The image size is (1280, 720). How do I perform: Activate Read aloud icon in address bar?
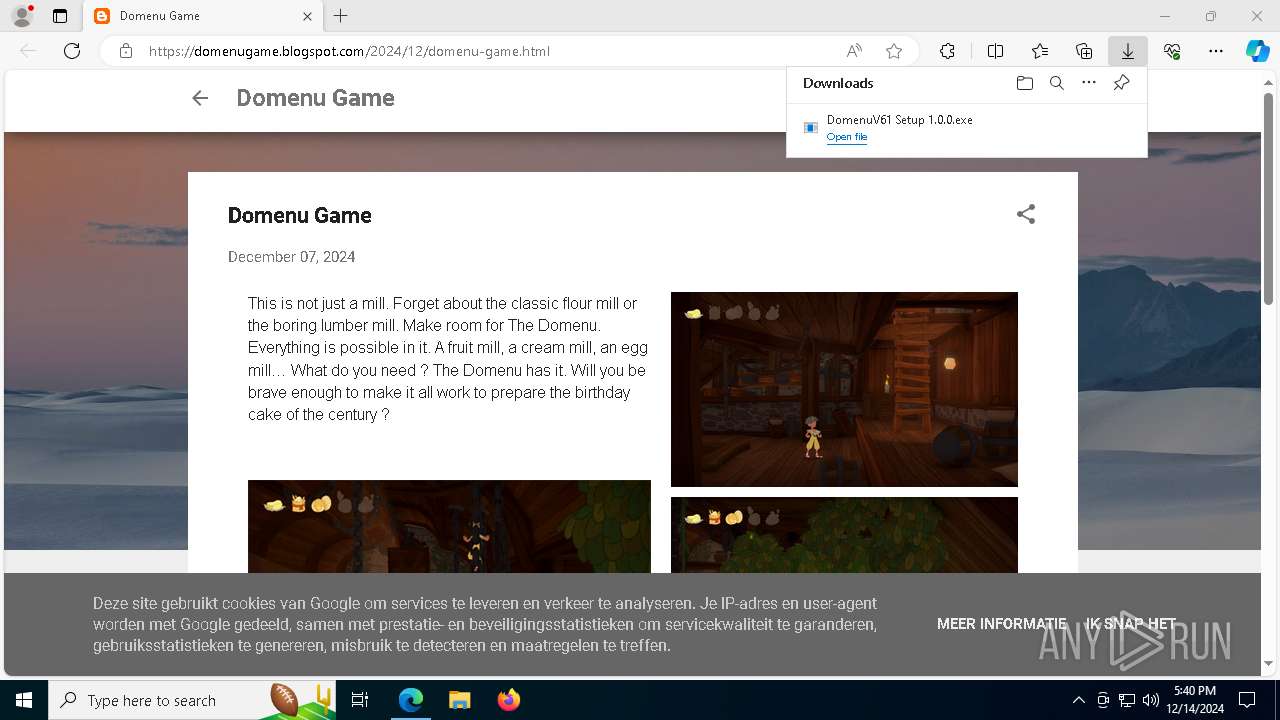coord(854,51)
